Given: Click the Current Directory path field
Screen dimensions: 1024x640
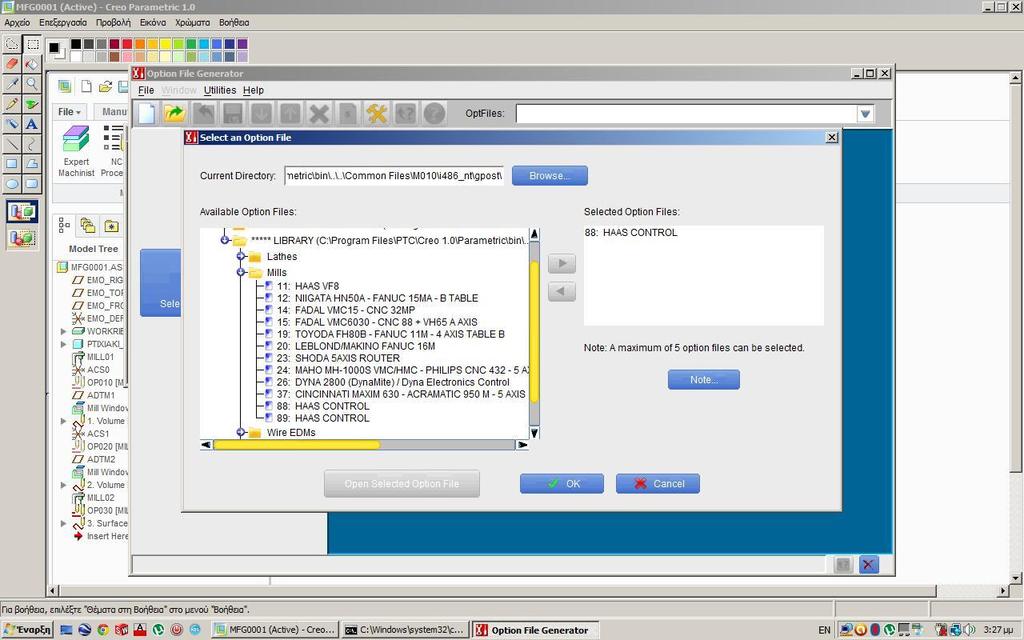Looking at the screenshot, I should pyautogui.click(x=394, y=176).
